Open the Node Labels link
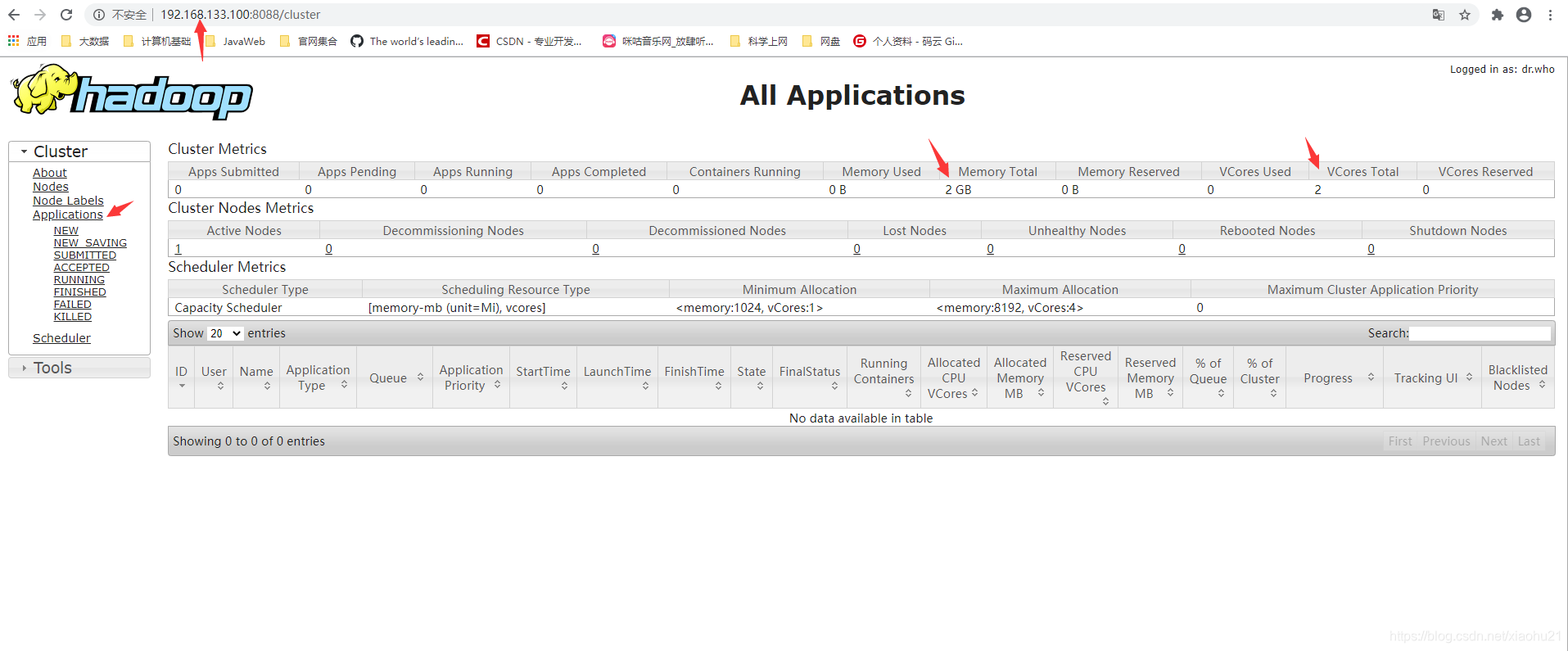The height and width of the screenshot is (651, 1568). click(x=68, y=201)
